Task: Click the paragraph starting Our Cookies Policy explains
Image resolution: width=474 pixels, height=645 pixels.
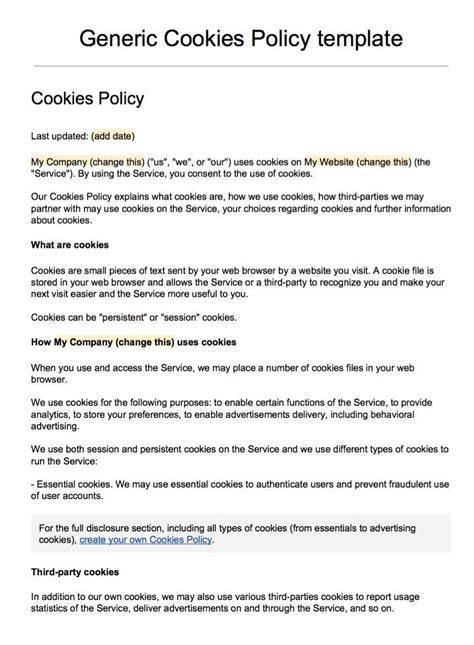Action: [x=241, y=209]
